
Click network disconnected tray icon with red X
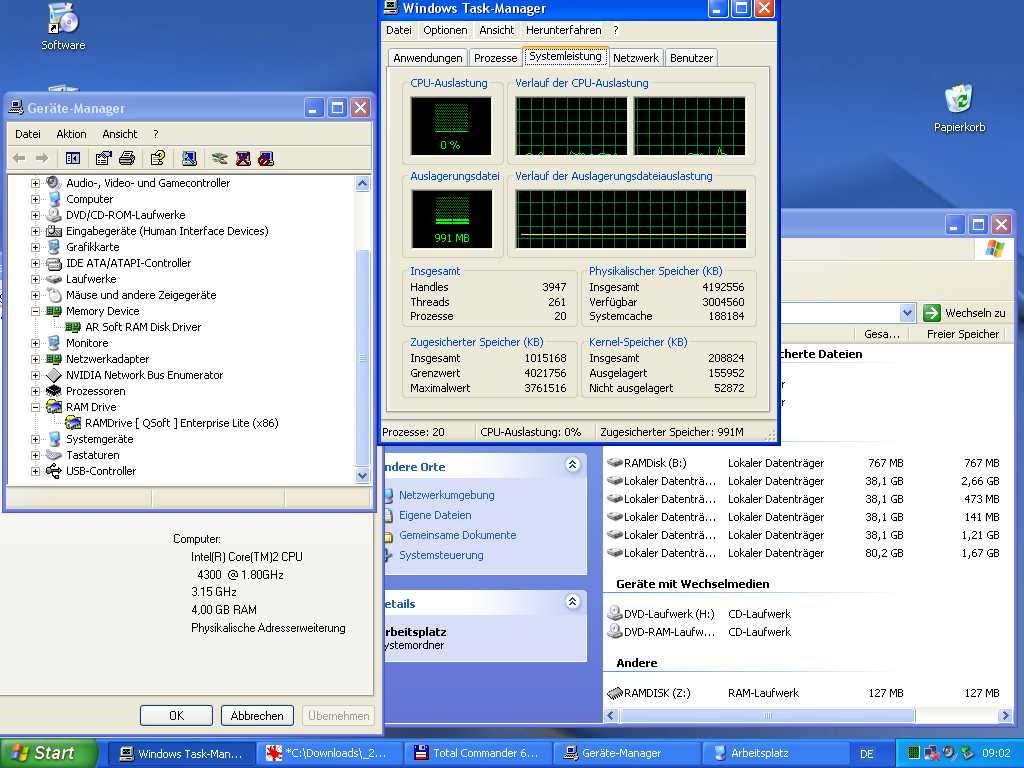[x=931, y=753]
